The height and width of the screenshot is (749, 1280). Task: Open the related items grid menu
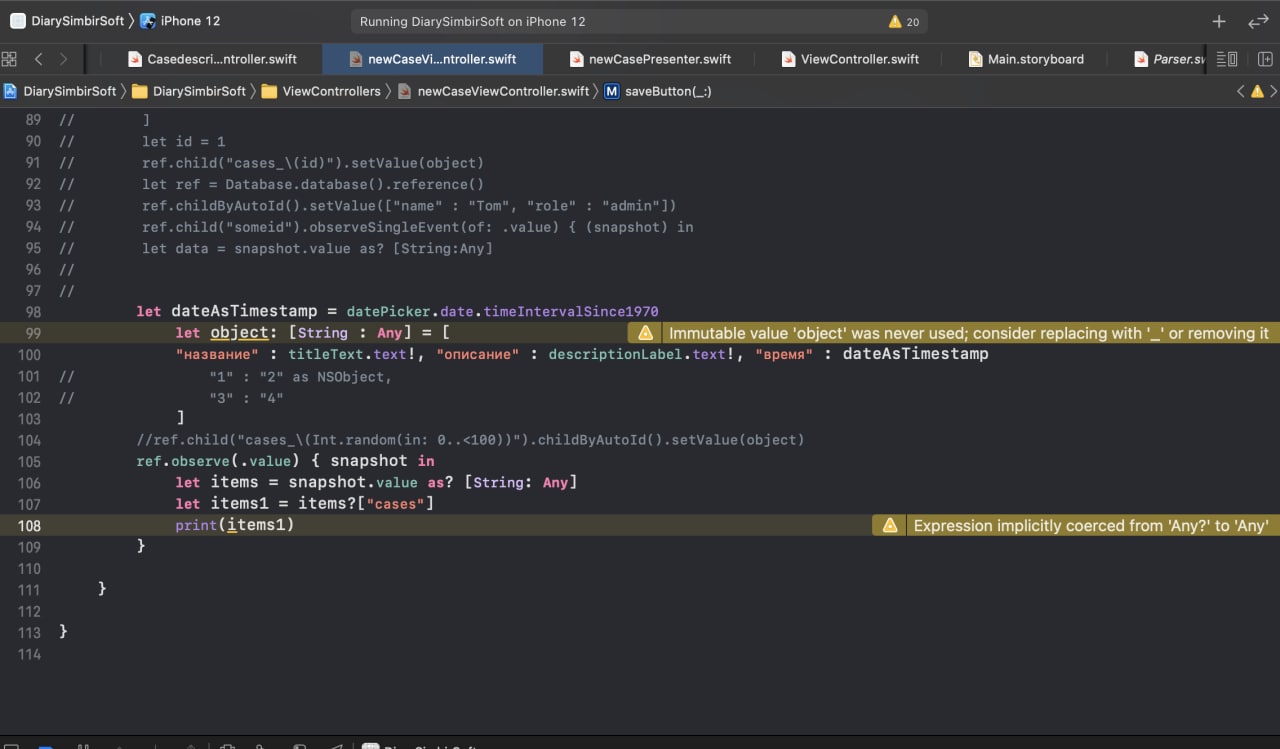point(9,59)
